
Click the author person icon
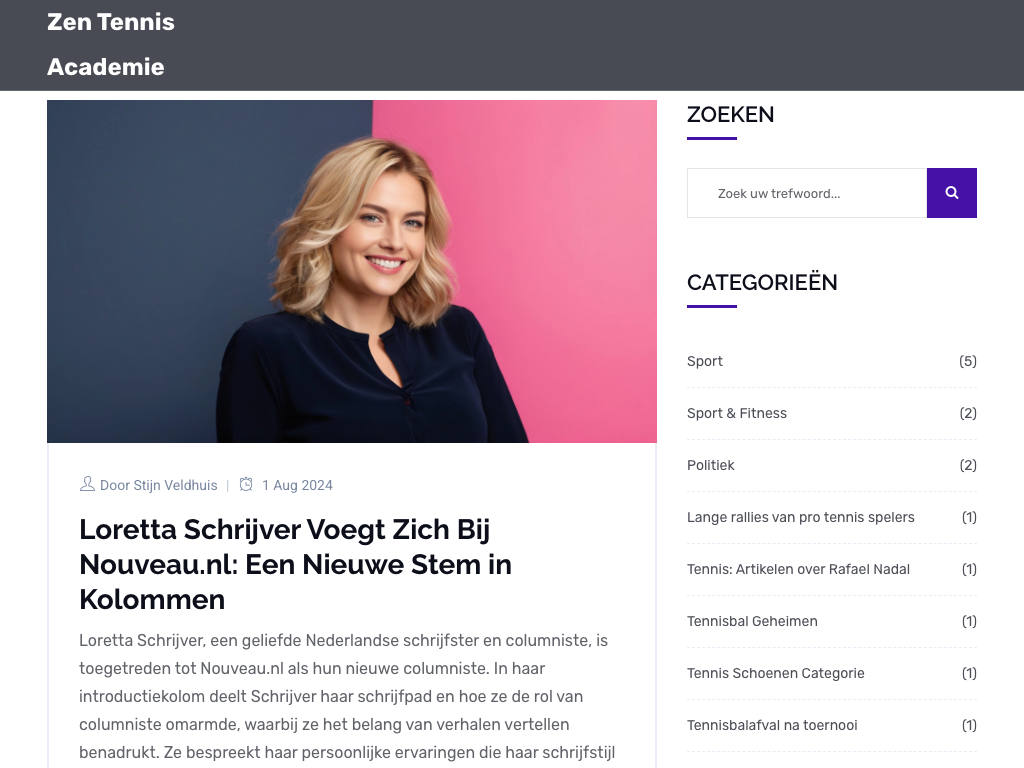tap(87, 484)
